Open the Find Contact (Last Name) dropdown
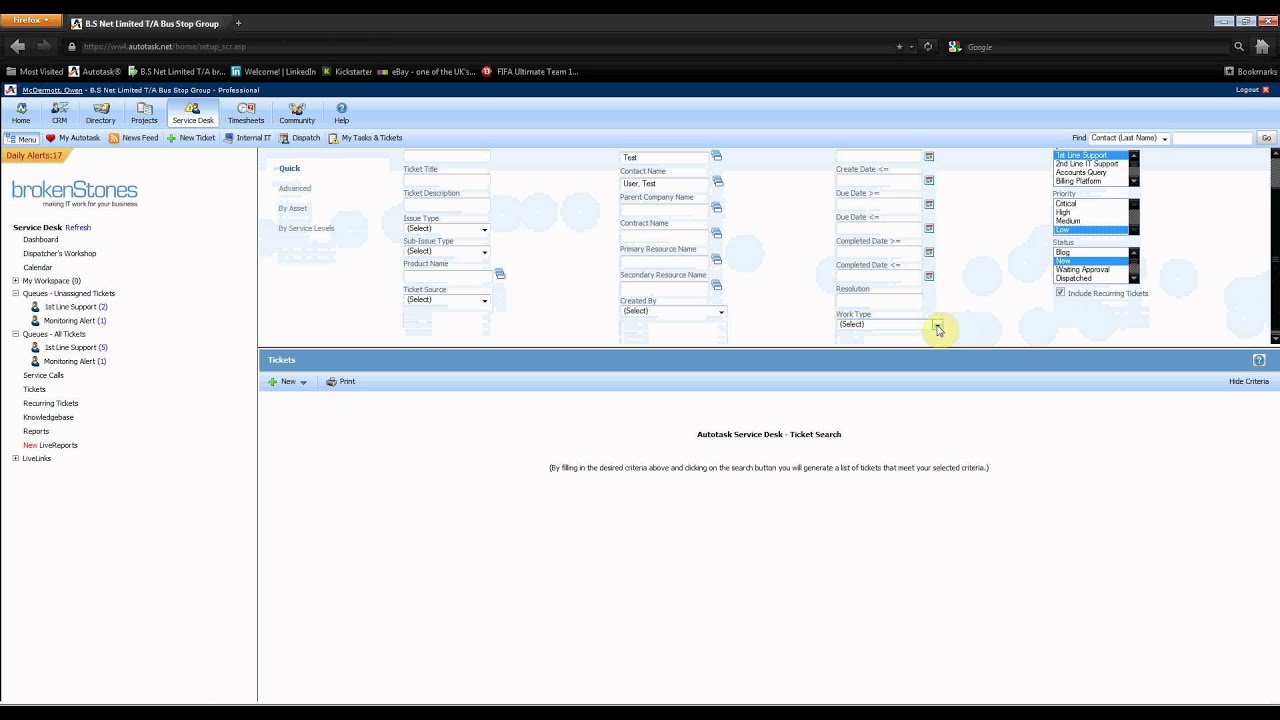Viewport: 1280px width, 720px height. point(1129,138)
